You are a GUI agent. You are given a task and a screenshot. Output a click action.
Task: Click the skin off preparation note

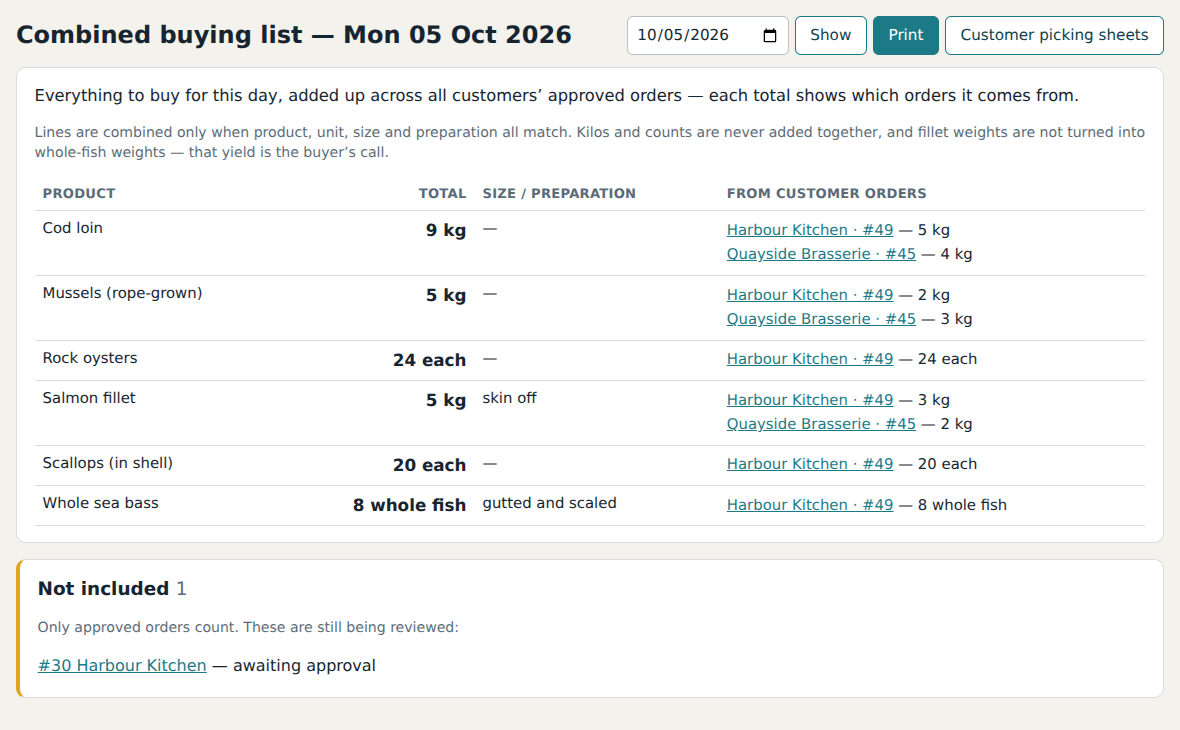coord(509,398)
